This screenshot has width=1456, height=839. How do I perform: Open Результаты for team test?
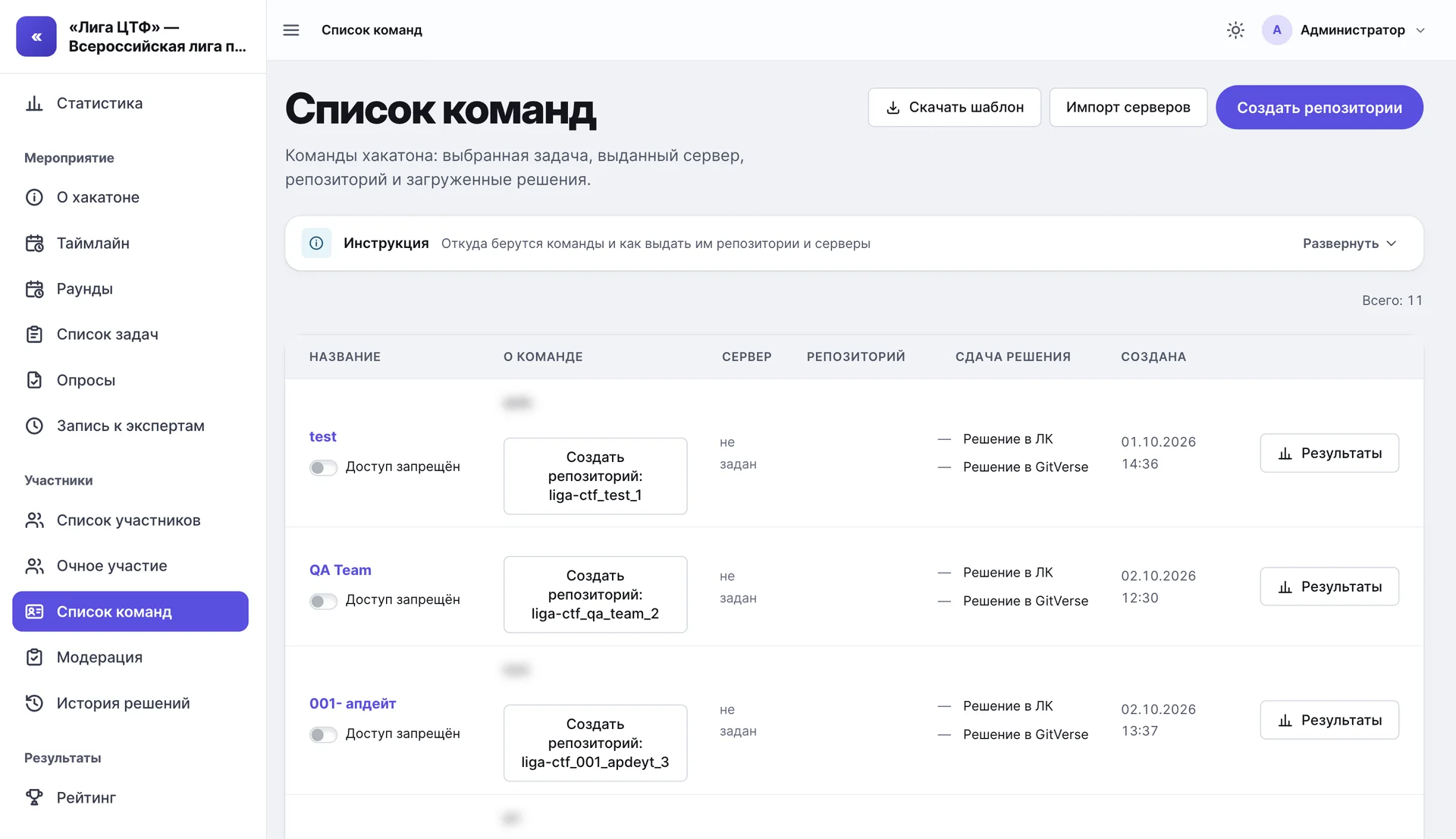pos(1329,453)
